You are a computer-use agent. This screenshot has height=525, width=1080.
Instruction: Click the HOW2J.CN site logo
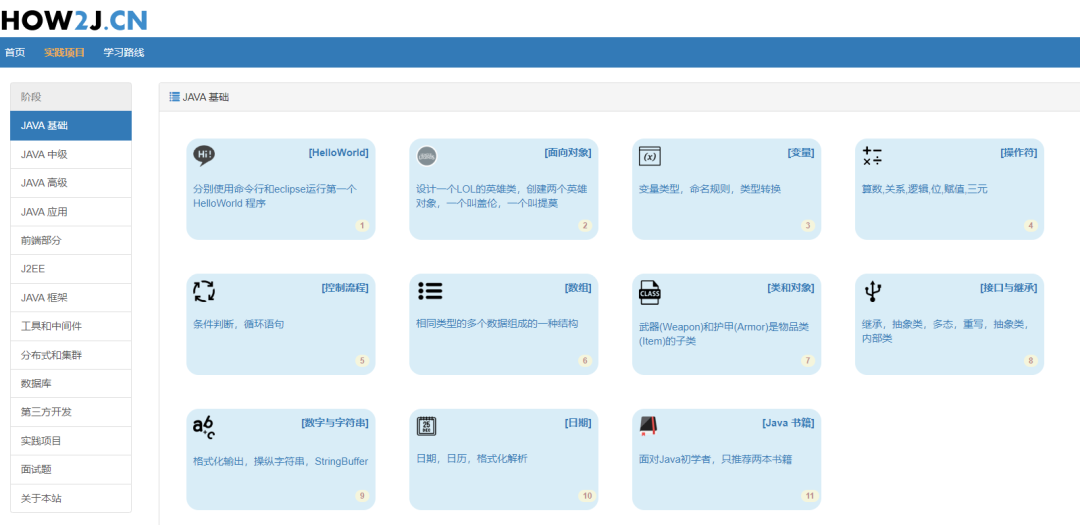pos(74,19)
